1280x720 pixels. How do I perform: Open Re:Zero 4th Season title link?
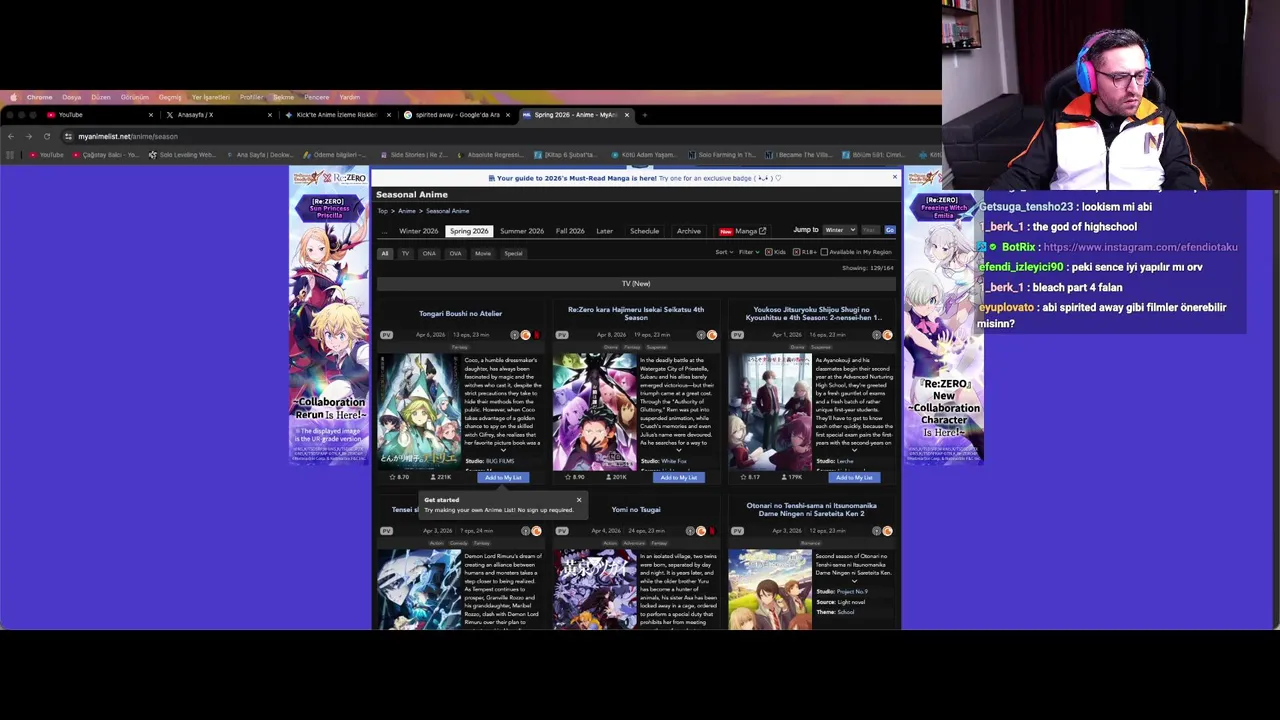(636, 314)
